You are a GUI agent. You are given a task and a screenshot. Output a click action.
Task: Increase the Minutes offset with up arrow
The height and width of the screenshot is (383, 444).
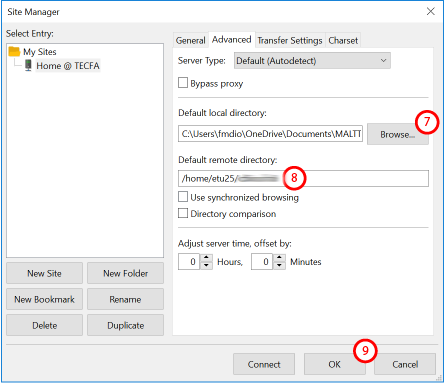point(279,258)
